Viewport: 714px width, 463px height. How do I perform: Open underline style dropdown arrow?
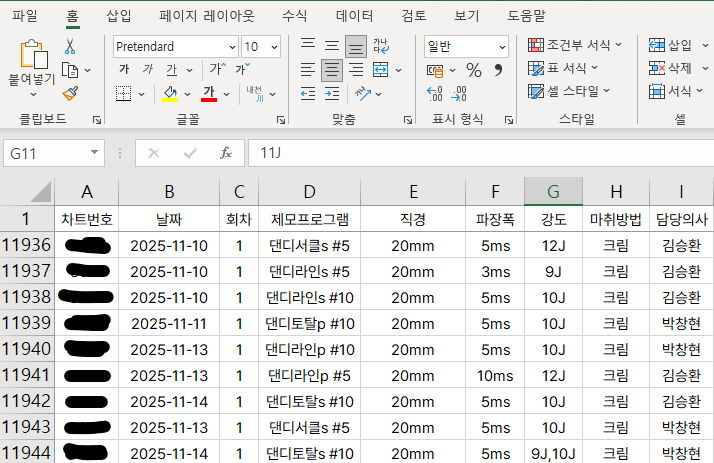pyautogui.click(x=189, y=70)
